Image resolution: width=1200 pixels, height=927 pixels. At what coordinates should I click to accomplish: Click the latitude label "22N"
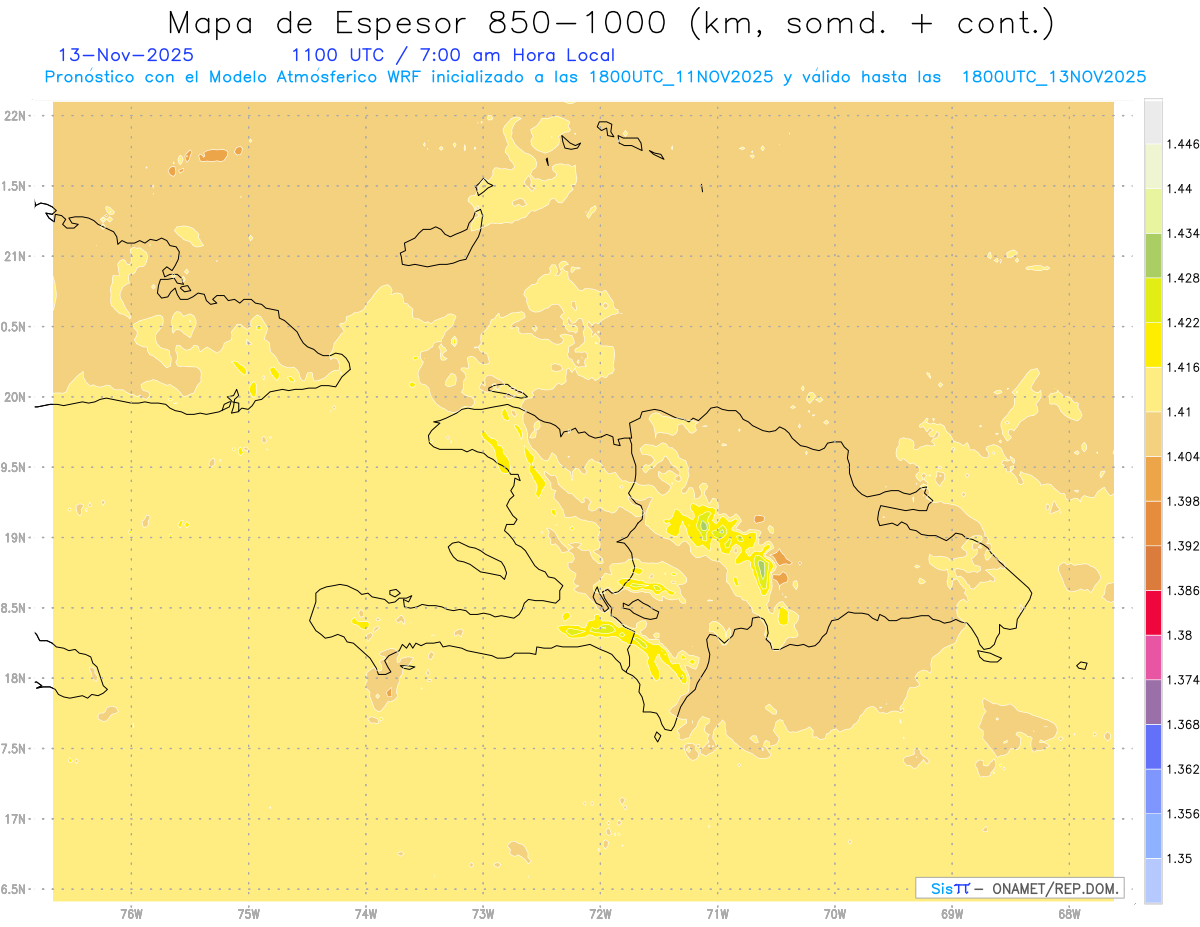tap(16, 116)
